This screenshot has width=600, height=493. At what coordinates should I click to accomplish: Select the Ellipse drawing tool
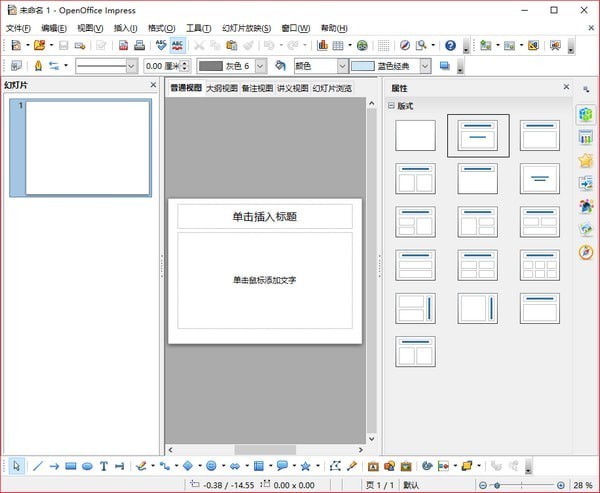(87, 466)
